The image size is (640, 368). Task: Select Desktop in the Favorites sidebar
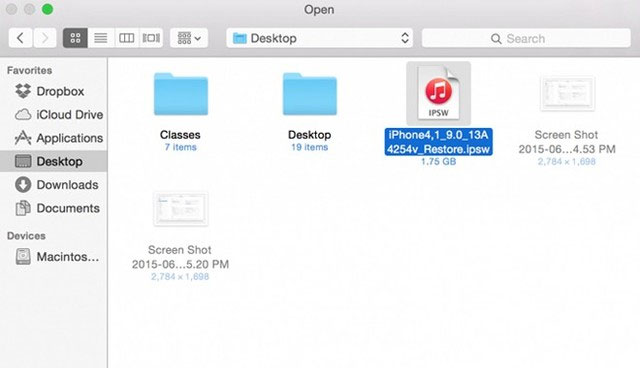coord(53,161)
